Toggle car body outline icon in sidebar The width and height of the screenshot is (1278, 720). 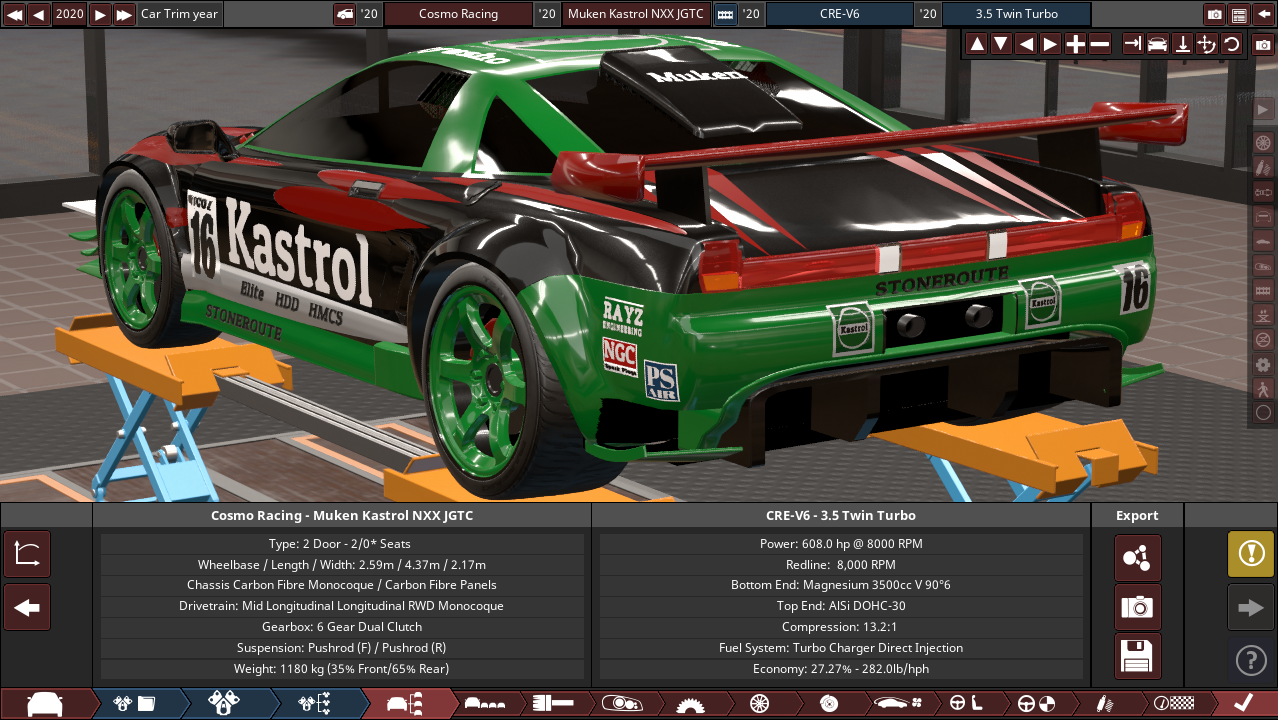1263,216
